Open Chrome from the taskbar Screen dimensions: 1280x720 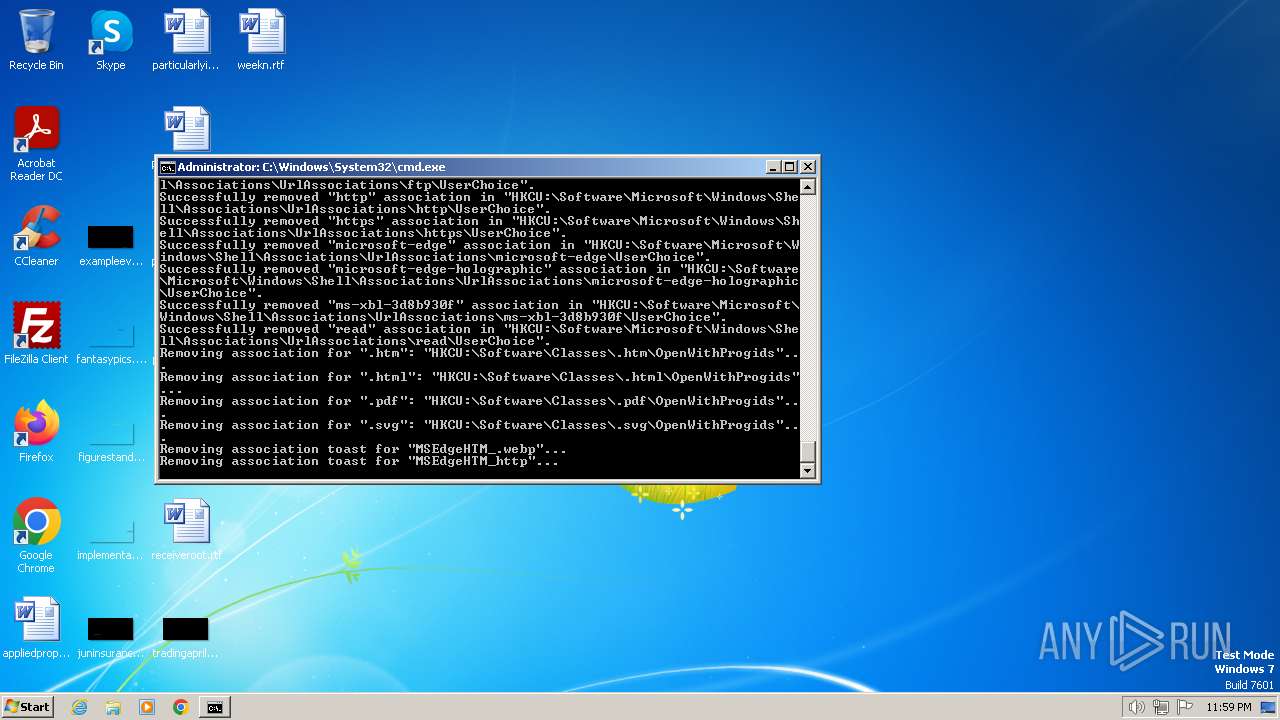[181, 707]
